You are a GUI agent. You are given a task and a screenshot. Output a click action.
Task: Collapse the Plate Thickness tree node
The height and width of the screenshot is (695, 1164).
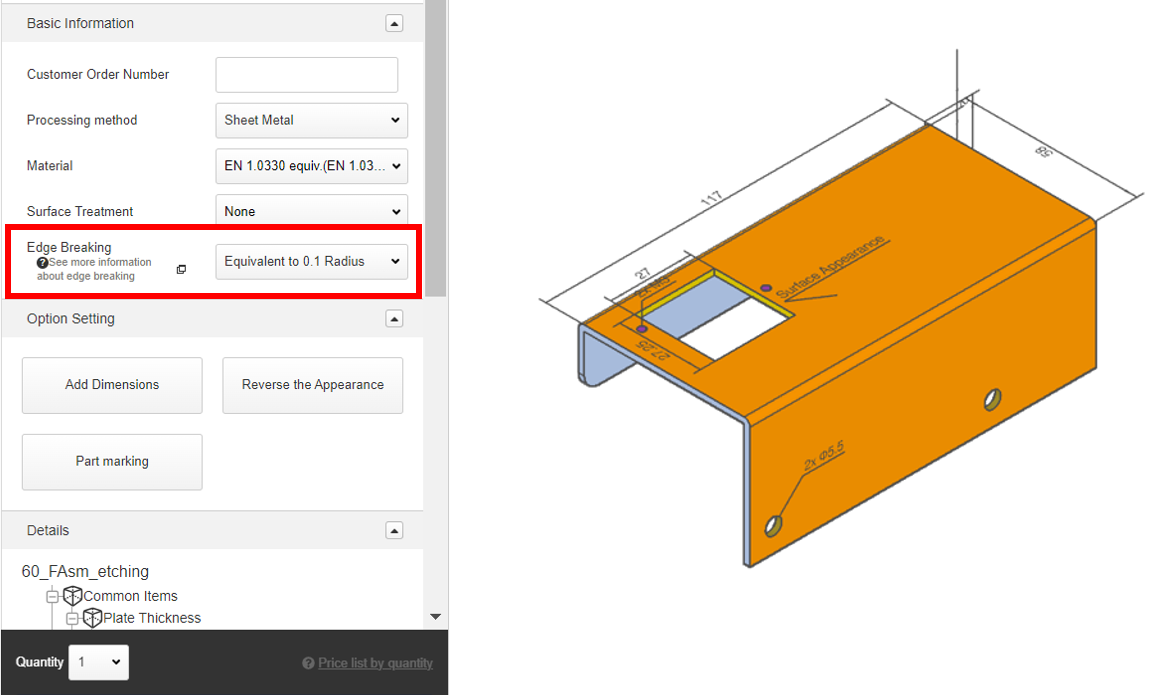pyautogui.click(x=72, y=617)
